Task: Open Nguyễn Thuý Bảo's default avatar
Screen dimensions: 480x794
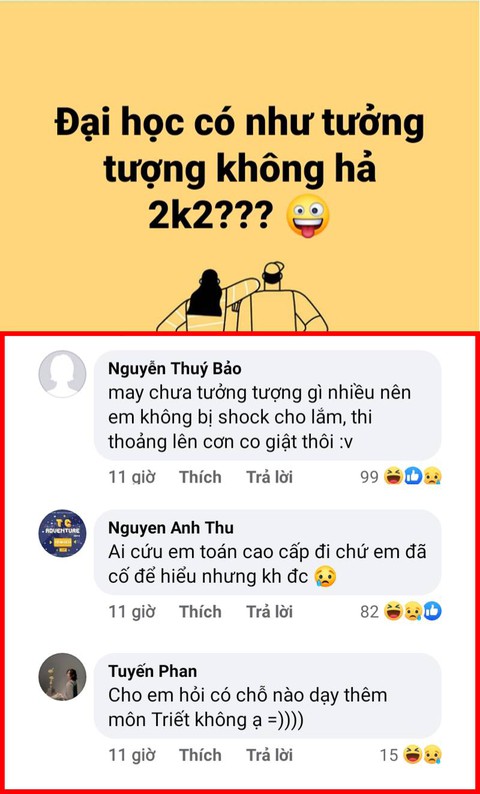Action: pos(62,374)
